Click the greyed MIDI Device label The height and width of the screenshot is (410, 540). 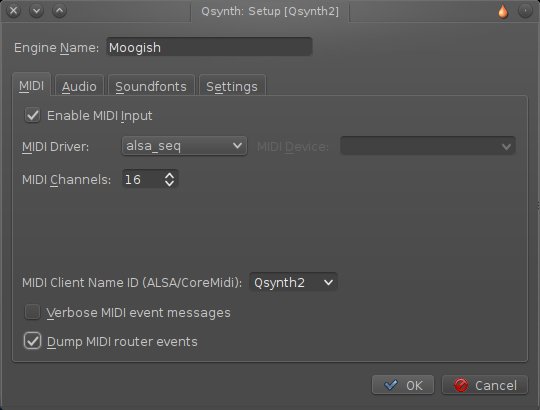pyautogui.click(x=293, y=147)
